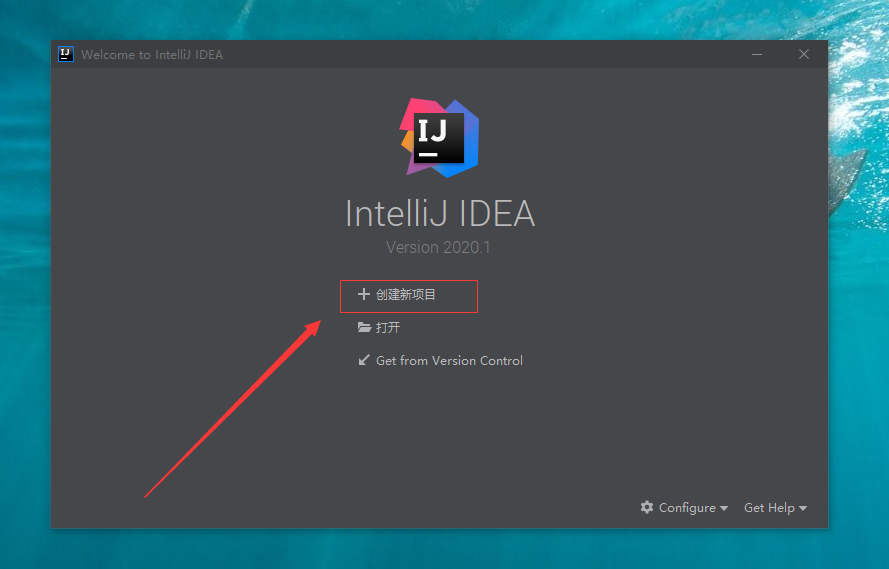The height and width of the screenshot is (569, 889).
Task: Click the Welcome to IntelliJ IDEA title text
Action: (152, 54)
